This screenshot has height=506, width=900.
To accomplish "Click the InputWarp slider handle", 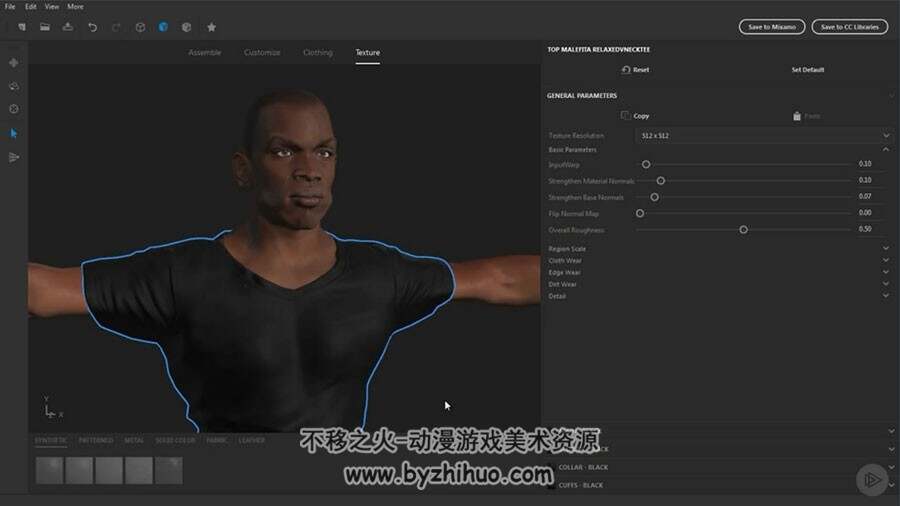I will point(646,164).
